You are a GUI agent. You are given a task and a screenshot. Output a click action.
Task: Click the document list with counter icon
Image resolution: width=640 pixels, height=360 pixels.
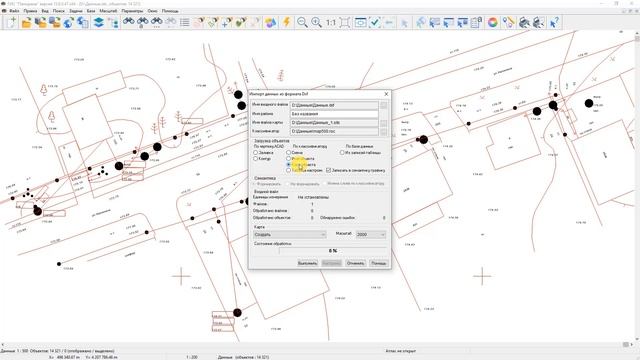click(x=476, y=22)
